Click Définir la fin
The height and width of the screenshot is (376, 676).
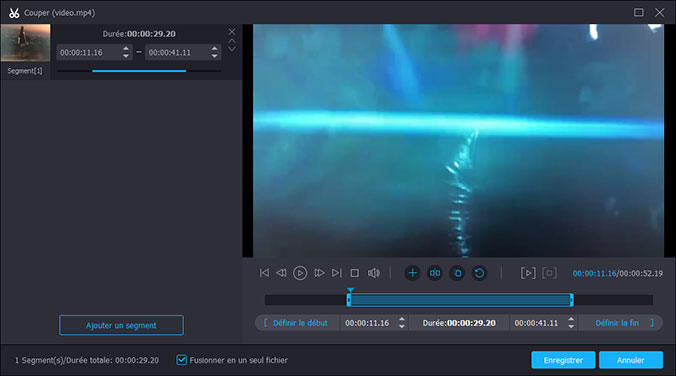[624, 323]
